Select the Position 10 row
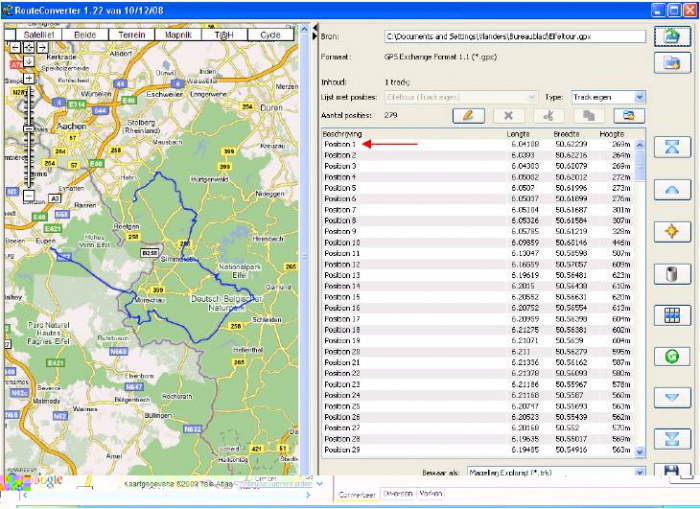Screen dimensions: 700x509 click(478, 242)
